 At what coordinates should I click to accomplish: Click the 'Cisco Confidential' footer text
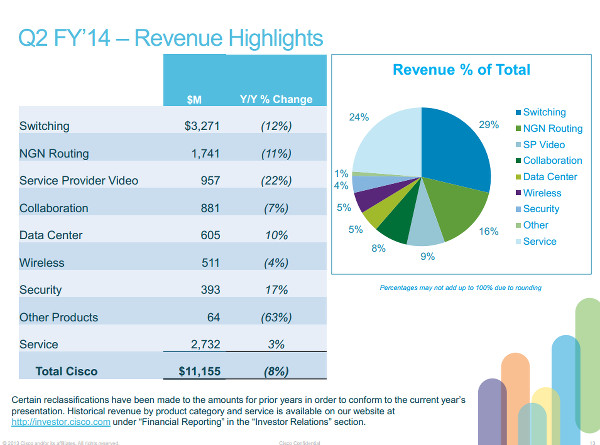tap(300, 443)
